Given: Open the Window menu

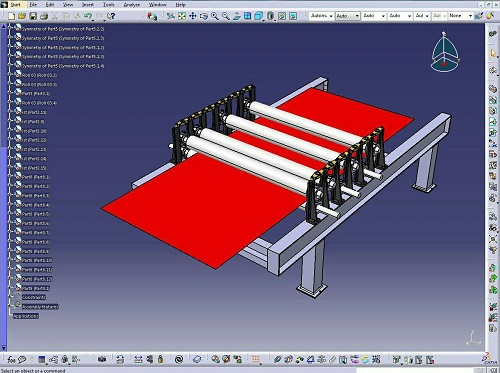Looking at the screenshot, I should pos(157,5).
